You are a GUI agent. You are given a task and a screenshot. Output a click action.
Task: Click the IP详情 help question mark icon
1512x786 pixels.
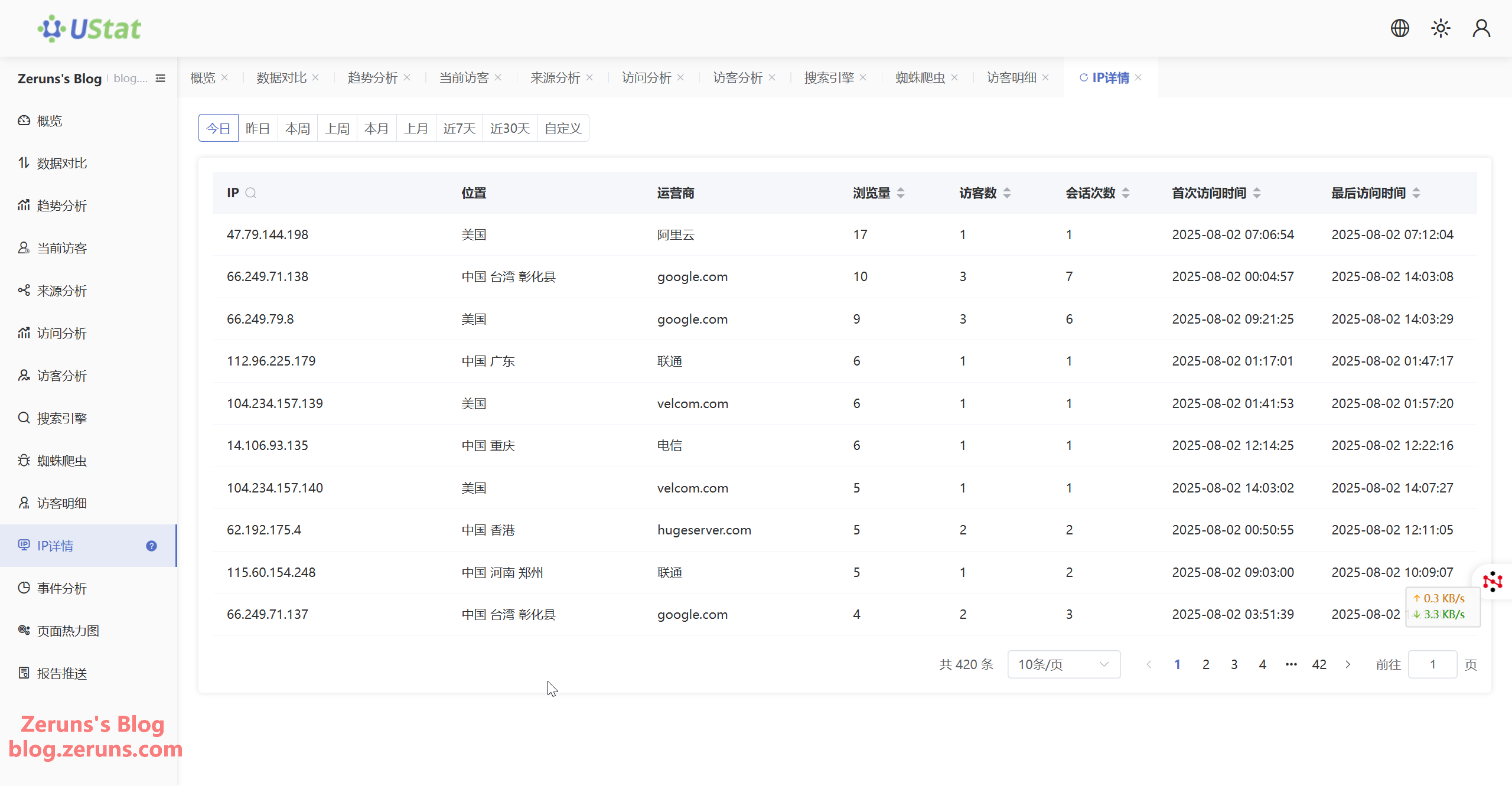click(151, 546)
